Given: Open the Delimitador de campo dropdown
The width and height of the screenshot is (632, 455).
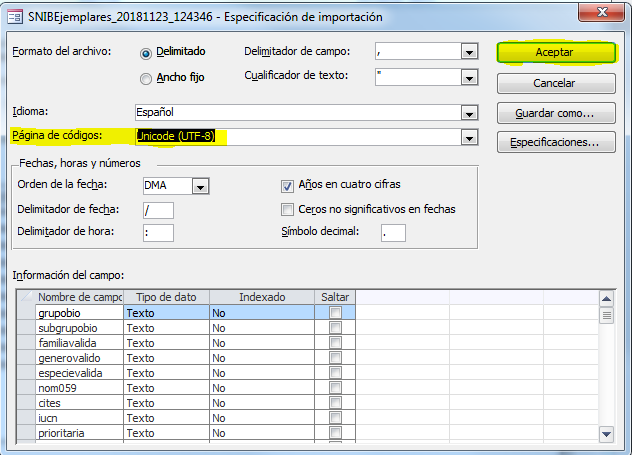Looking at the screenshot, I should click(468, 52).
